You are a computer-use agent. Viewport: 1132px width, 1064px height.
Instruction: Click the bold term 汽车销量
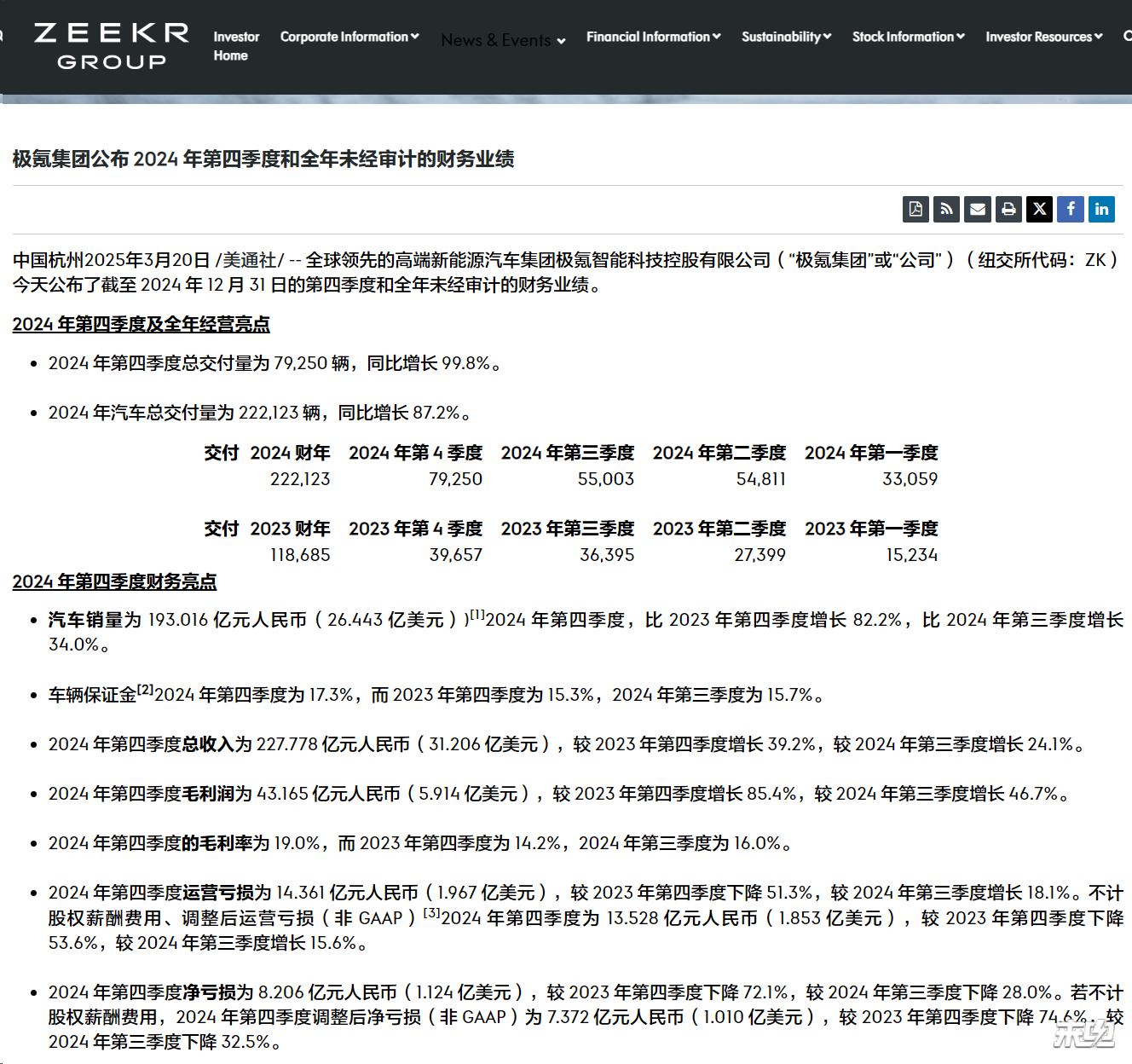86,620
